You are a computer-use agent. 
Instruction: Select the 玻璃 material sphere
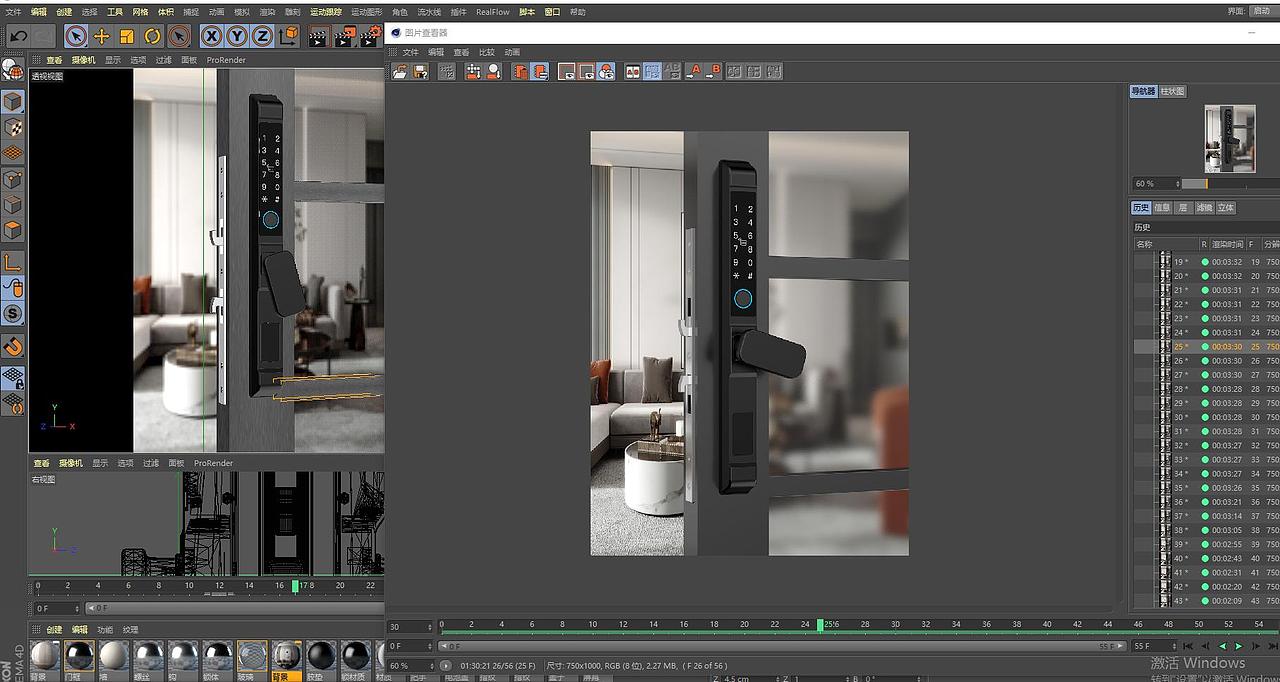click(x=251, y=657)
